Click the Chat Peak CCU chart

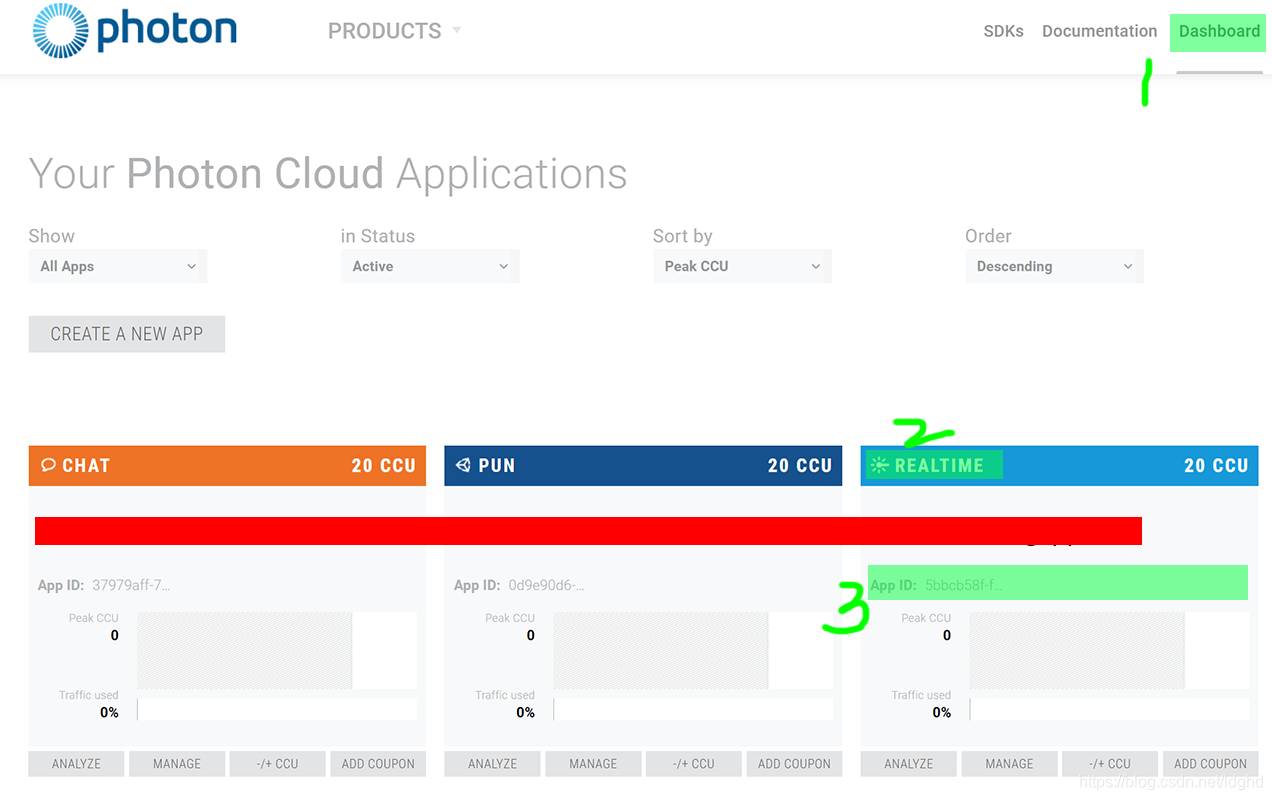[277, 650]
